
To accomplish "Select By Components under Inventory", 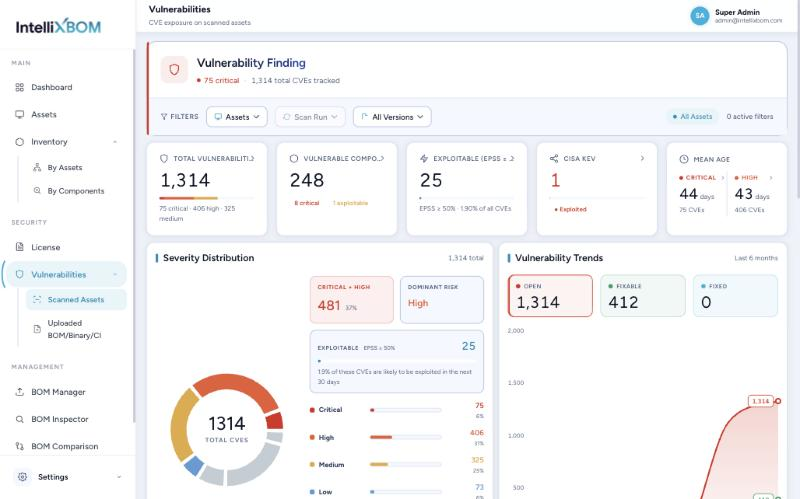I will [x=76, y=191].
